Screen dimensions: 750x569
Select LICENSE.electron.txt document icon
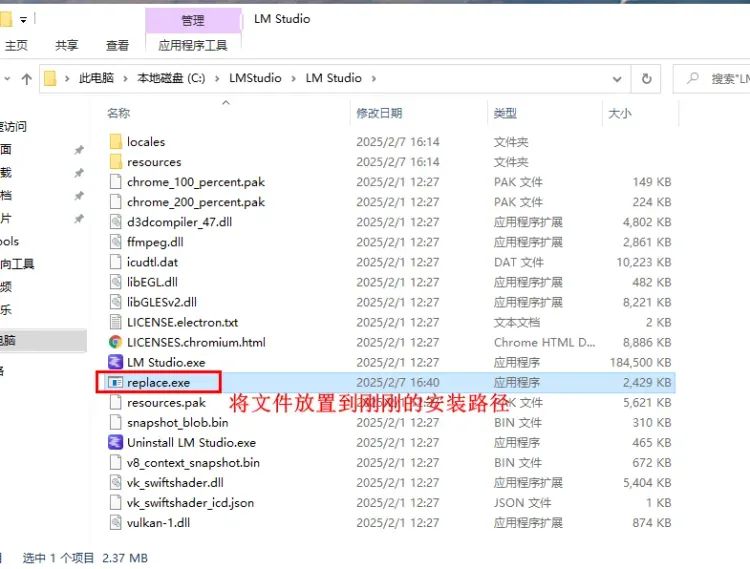(x=115, y=322)
